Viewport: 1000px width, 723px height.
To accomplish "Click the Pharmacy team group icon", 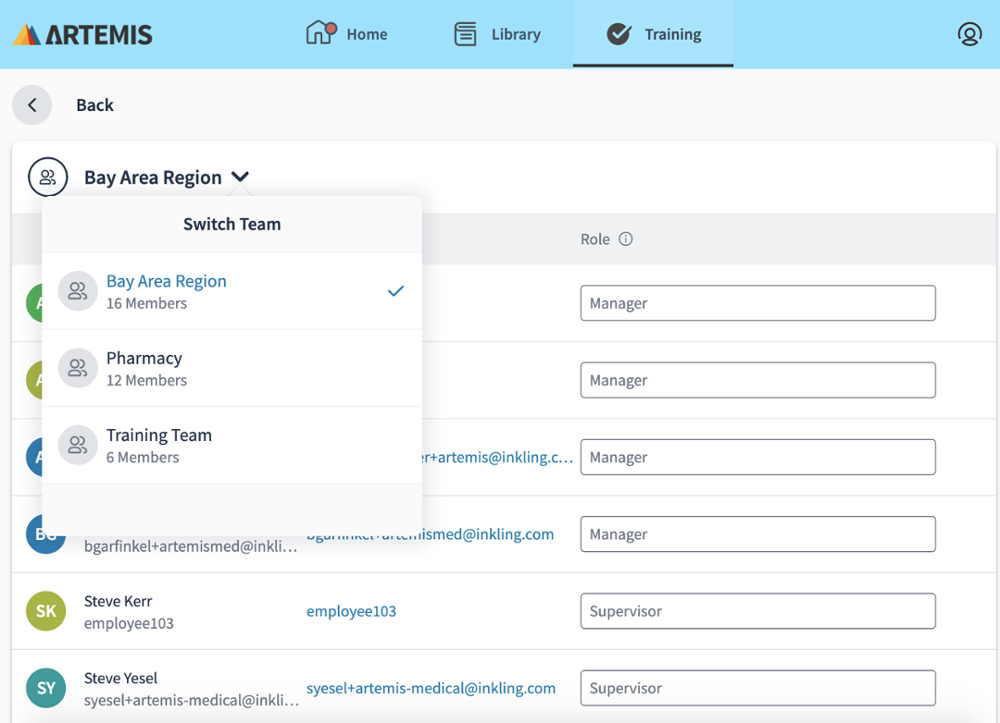I will point(77,368).
